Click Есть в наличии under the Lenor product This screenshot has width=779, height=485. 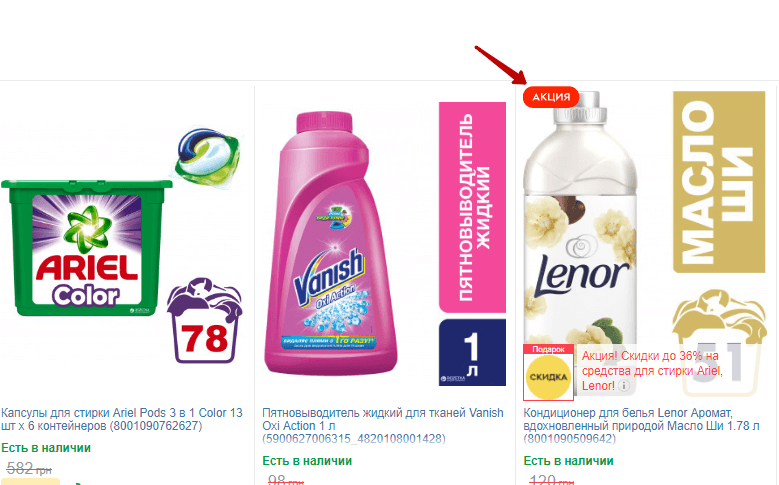(568, 461)
